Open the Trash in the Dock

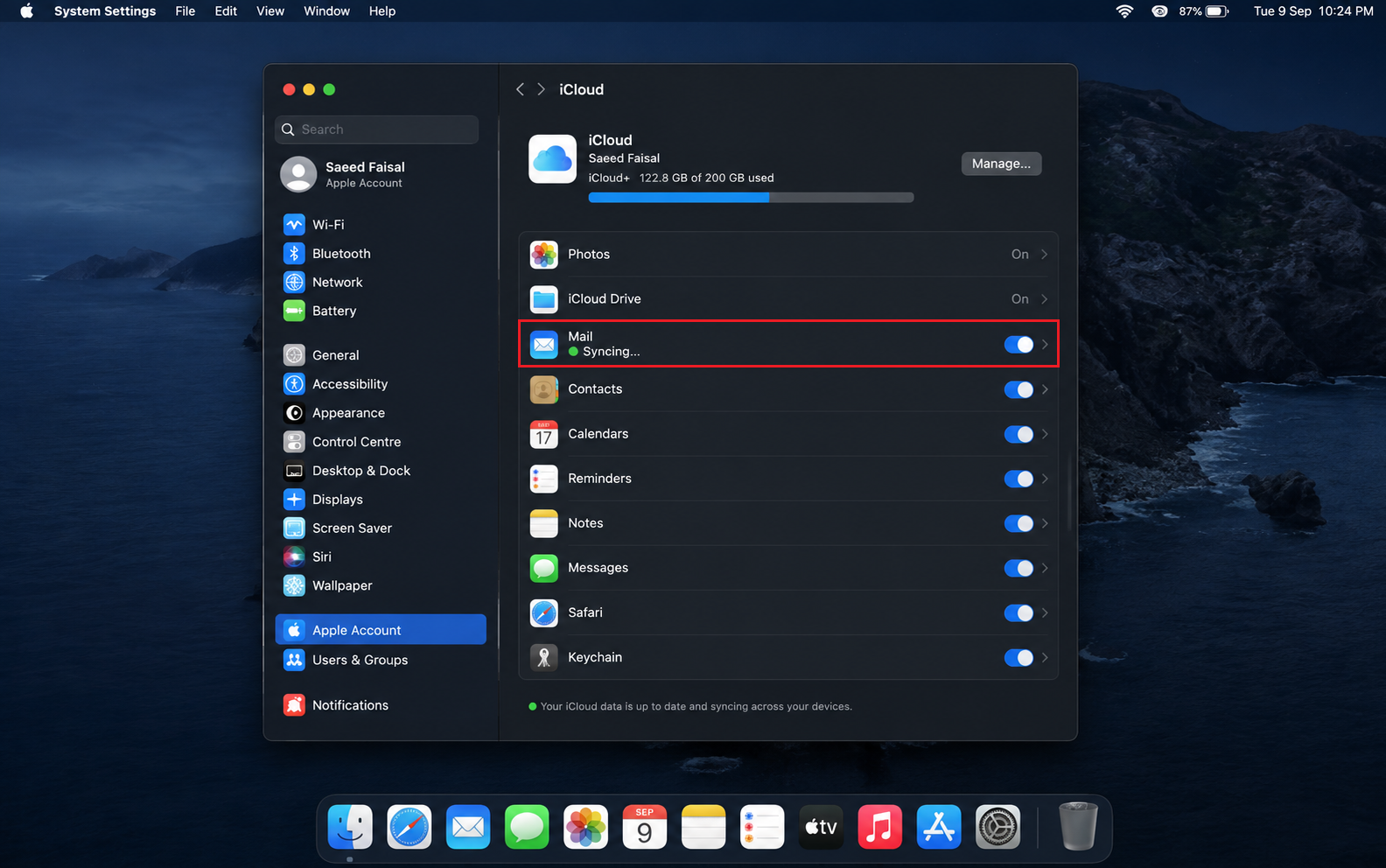click(x=1078, y=827)
